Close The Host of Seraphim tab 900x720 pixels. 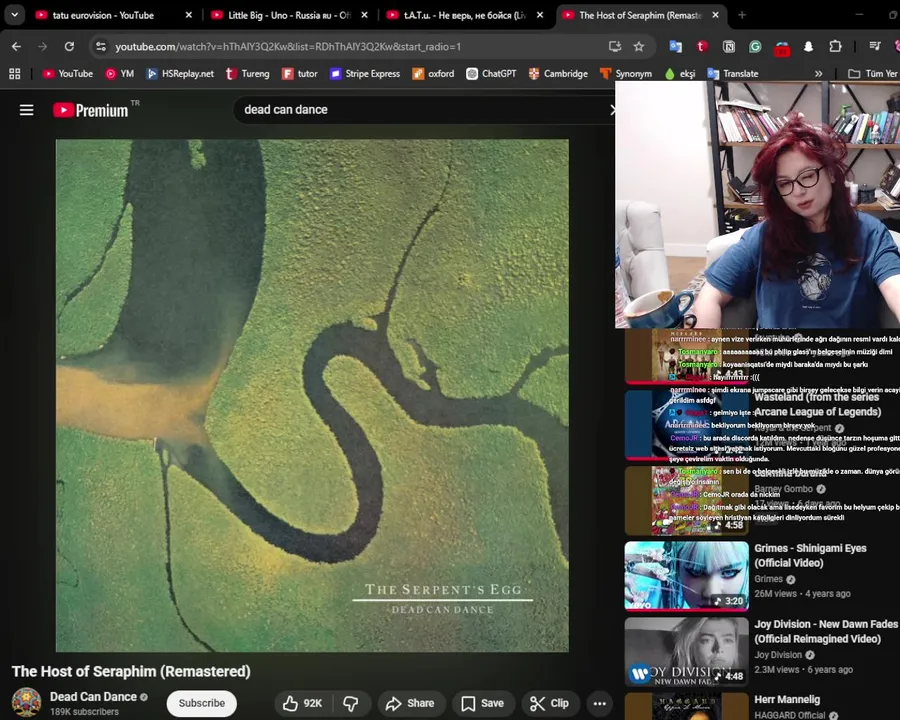[715, 15]
